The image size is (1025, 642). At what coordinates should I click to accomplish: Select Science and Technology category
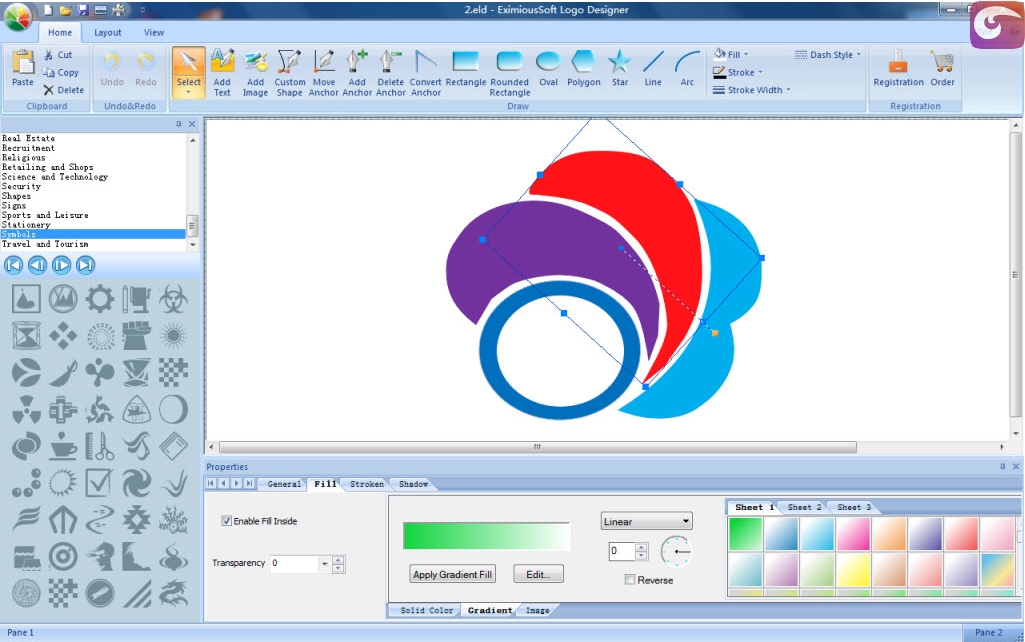coord(55,177)
